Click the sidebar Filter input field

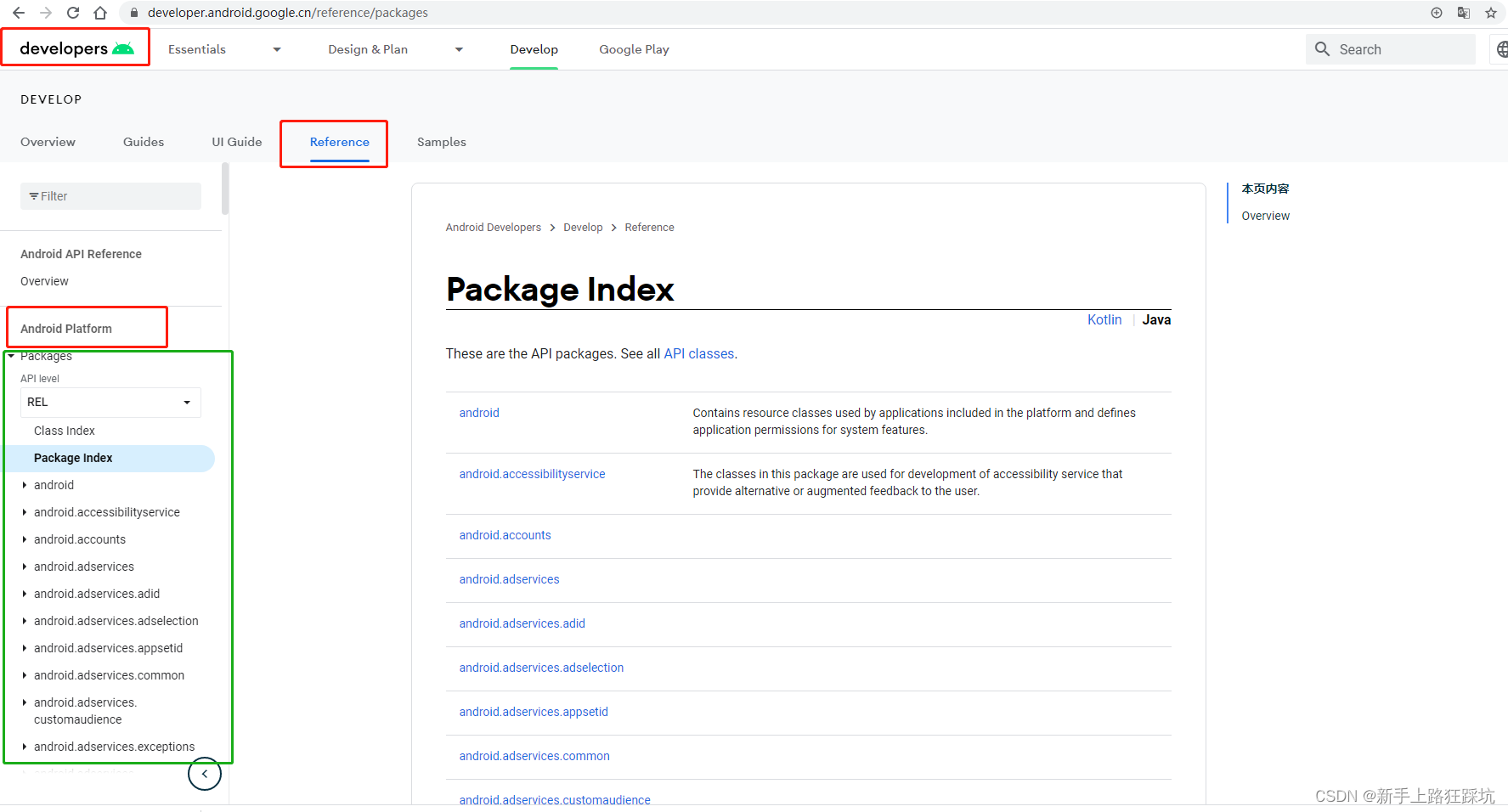point(110,196)
